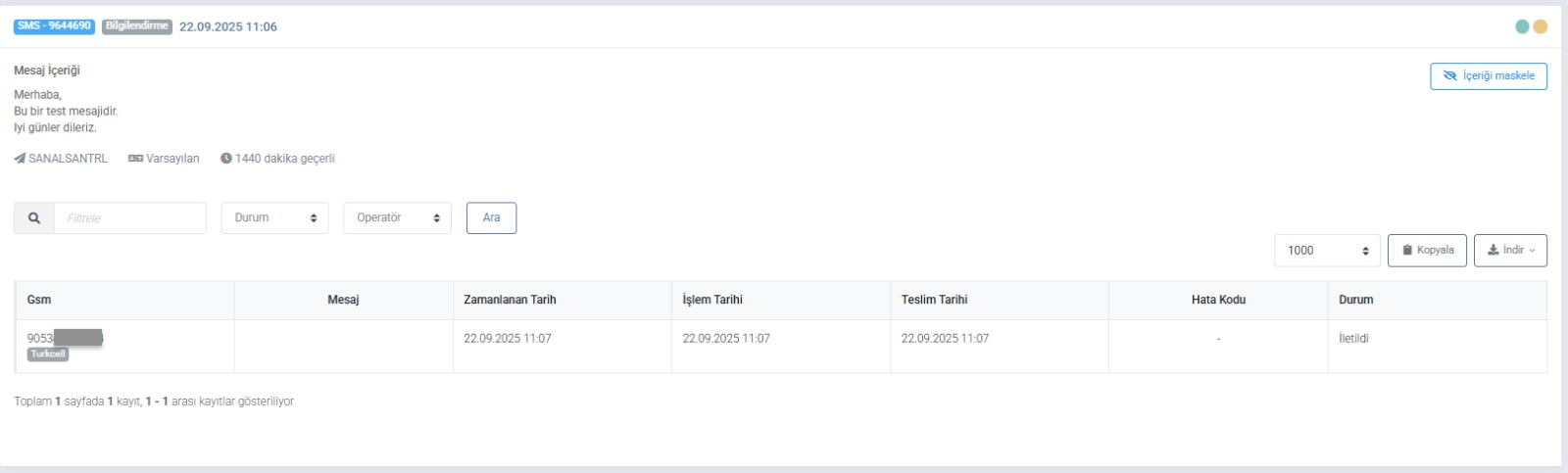Click the magnifier search icon

coord(34,218)
